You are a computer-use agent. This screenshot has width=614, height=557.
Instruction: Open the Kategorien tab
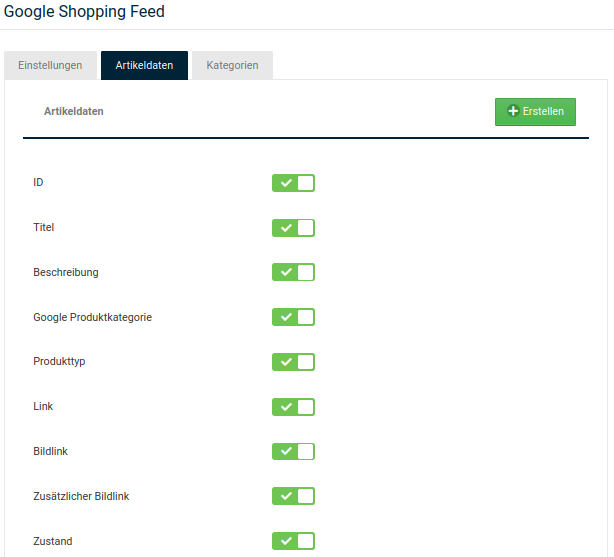coord(232,65)
